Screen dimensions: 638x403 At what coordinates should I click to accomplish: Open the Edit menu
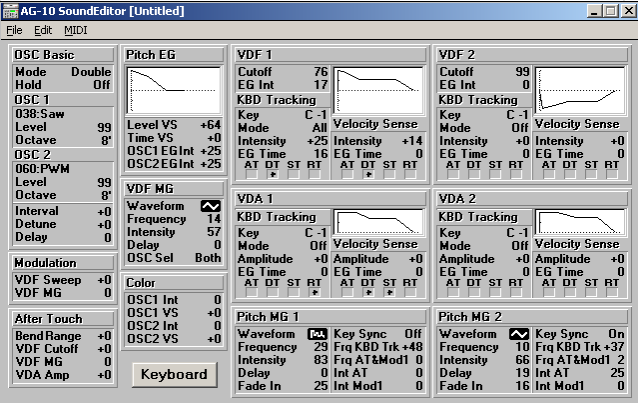[x=43, y=31]
